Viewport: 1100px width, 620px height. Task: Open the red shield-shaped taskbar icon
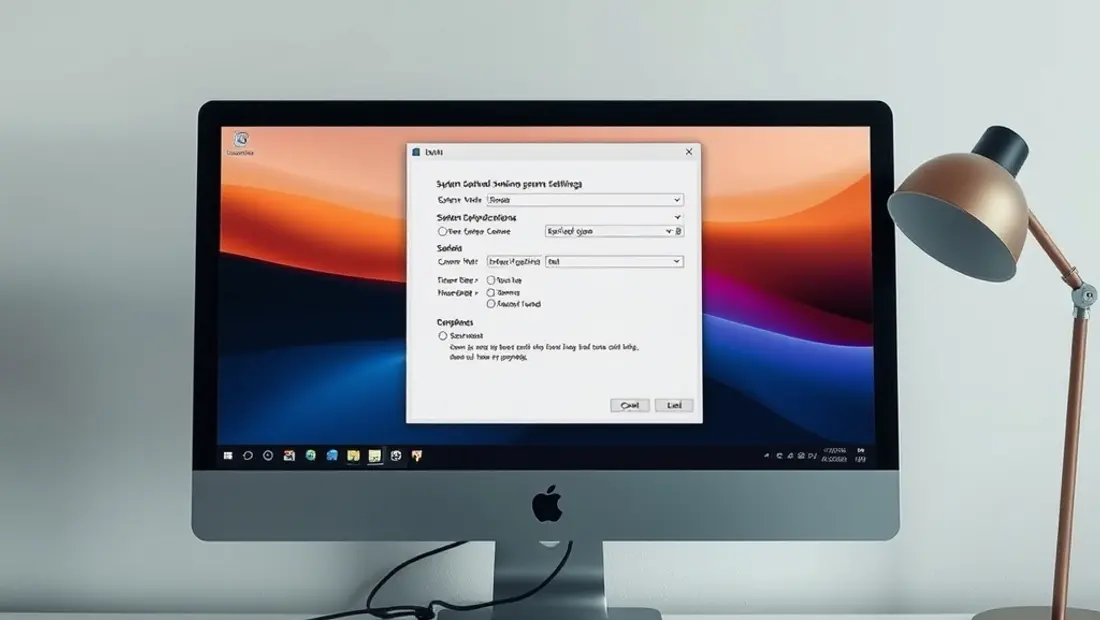[x=417, y=456]
